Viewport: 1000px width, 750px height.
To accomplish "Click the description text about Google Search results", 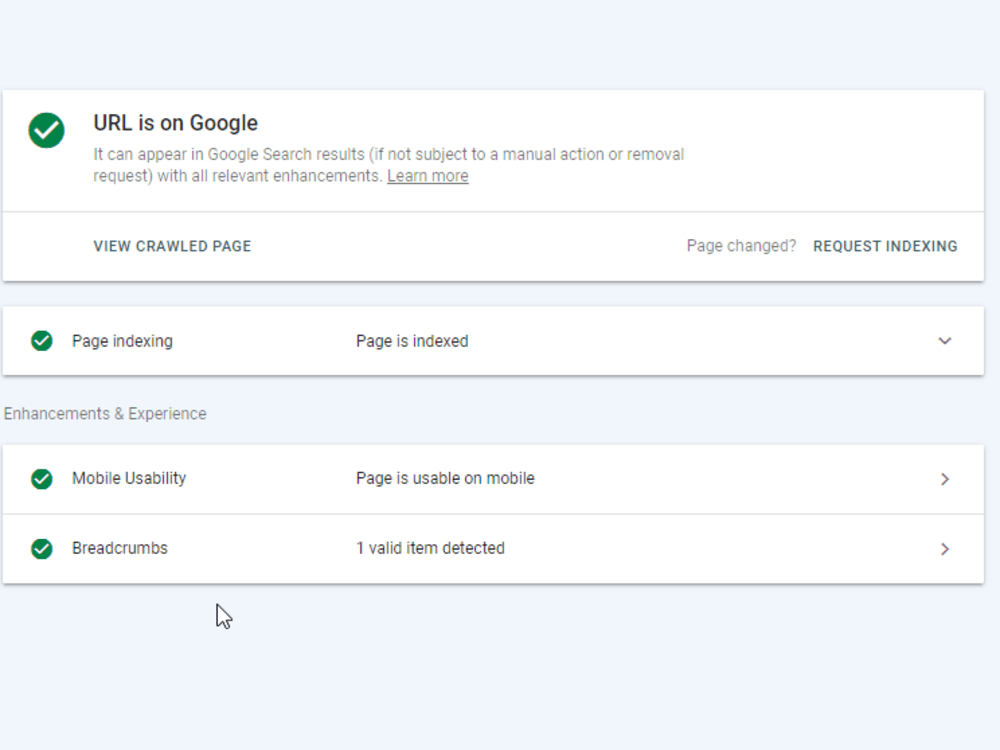I will [388, 165].
